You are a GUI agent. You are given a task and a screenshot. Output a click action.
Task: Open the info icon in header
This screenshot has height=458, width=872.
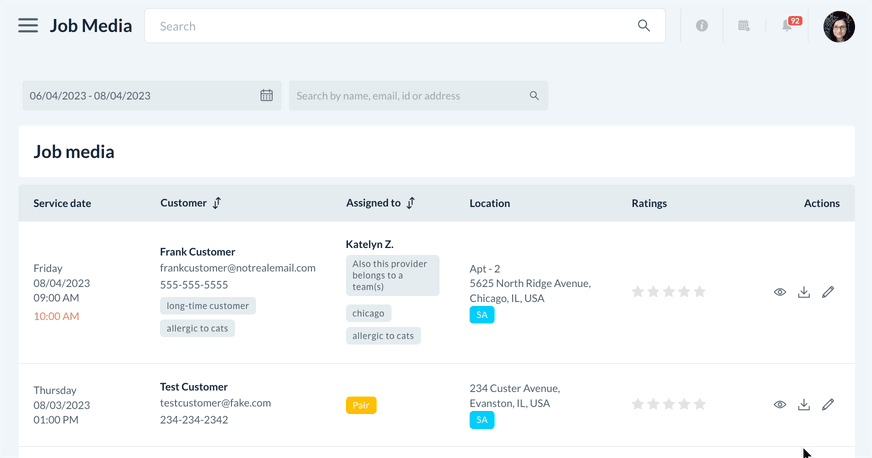point(702,26)
